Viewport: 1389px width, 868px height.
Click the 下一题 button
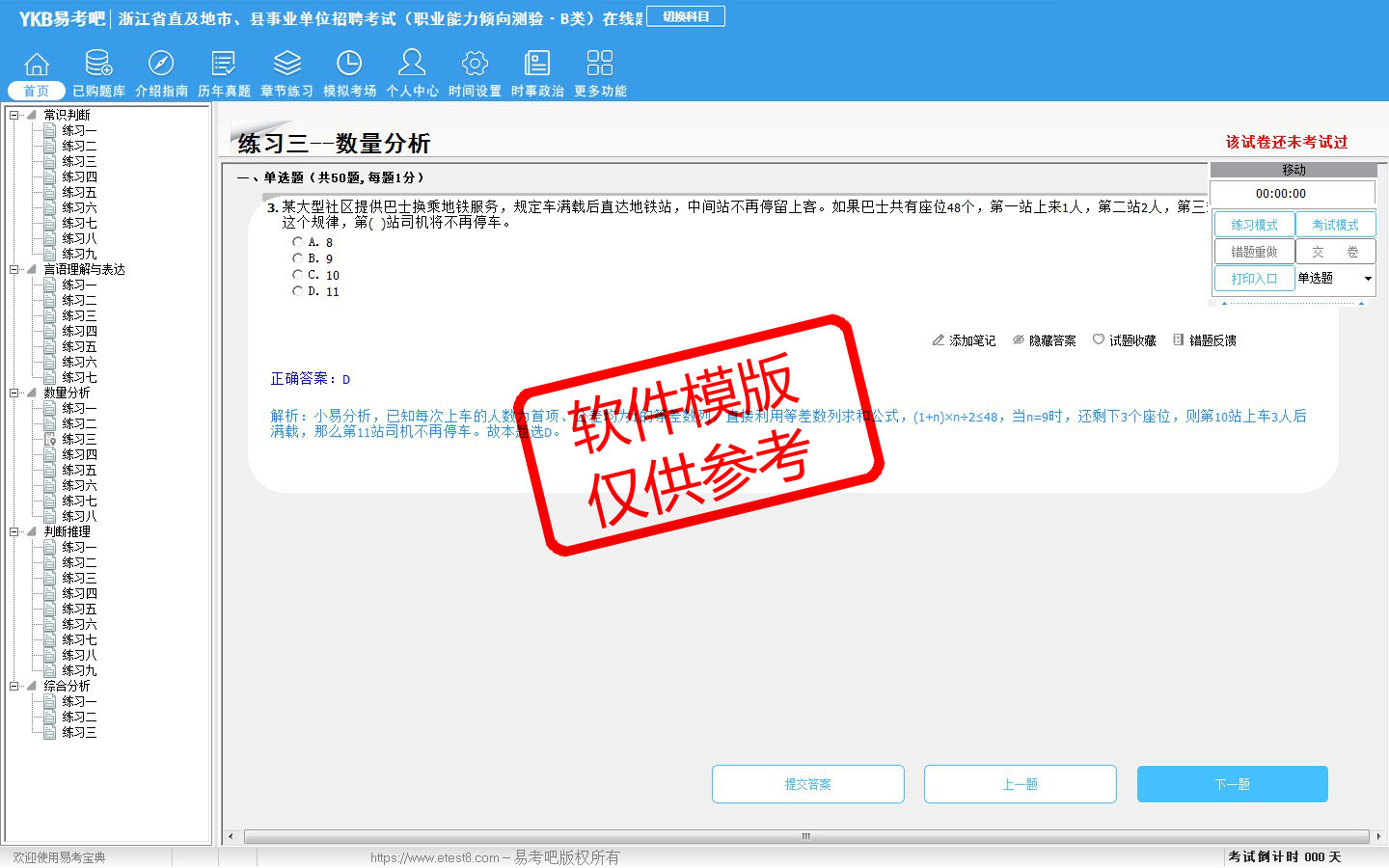1232,784
